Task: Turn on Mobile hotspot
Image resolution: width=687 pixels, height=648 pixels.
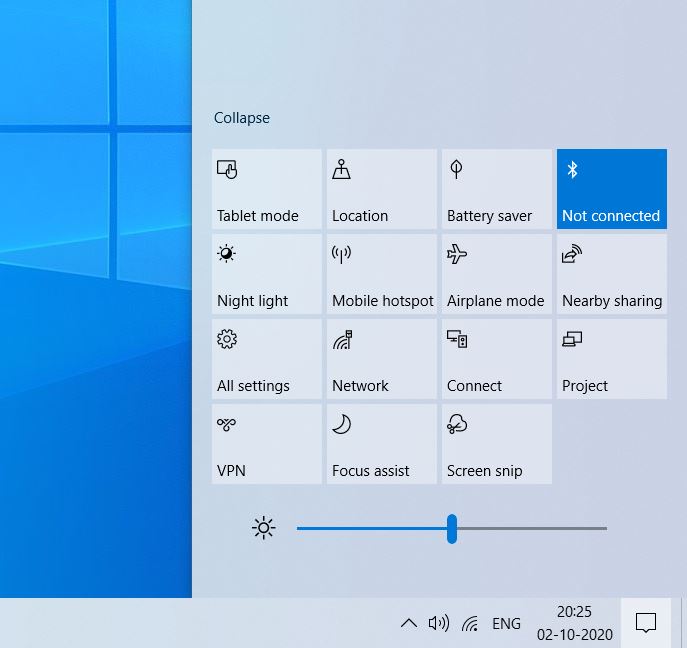Action: [x=382, y=274]
